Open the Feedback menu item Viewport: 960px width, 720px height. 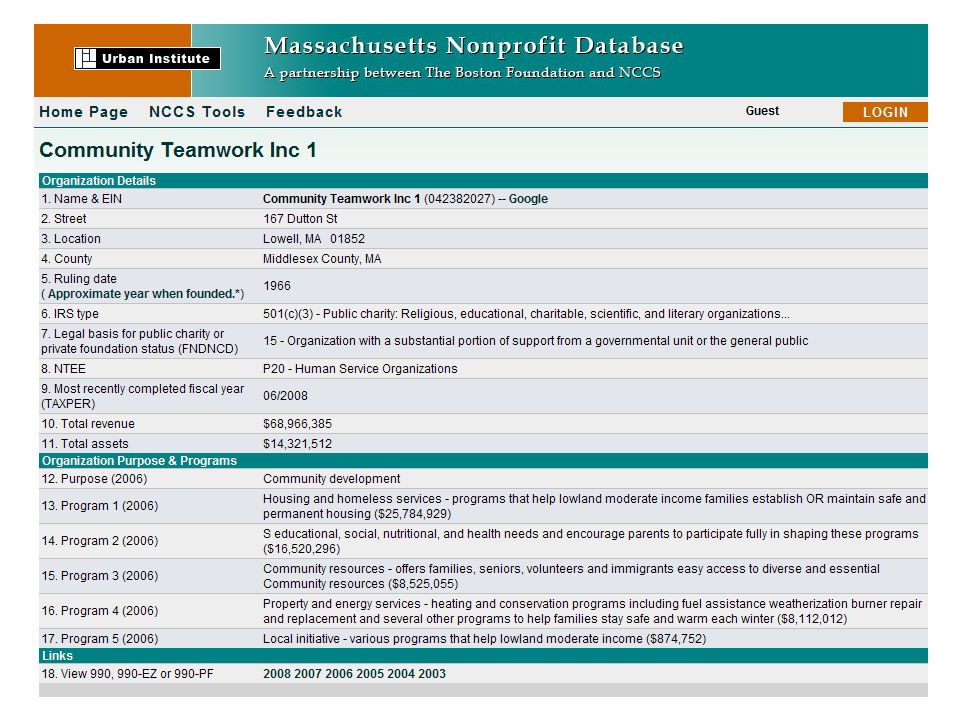[x=304, y=112]
